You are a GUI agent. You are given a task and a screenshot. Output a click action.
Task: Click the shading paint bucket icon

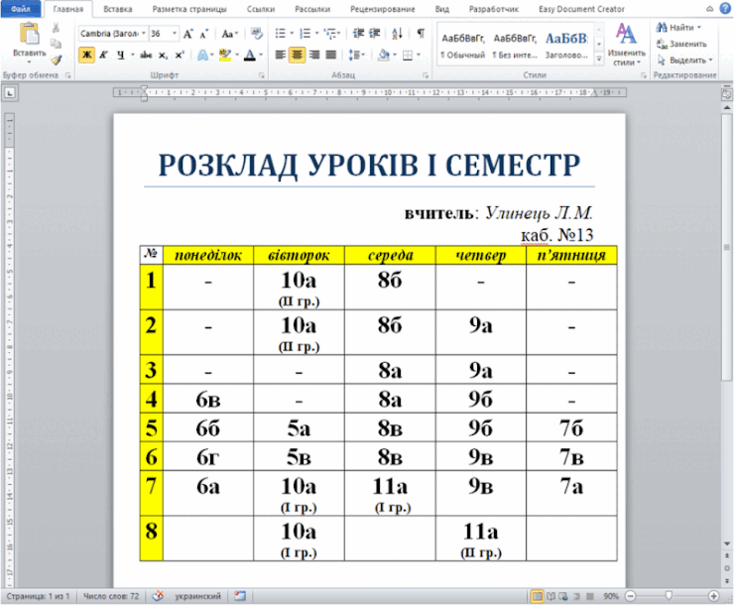pyautogui.click(x=384, y=55)
